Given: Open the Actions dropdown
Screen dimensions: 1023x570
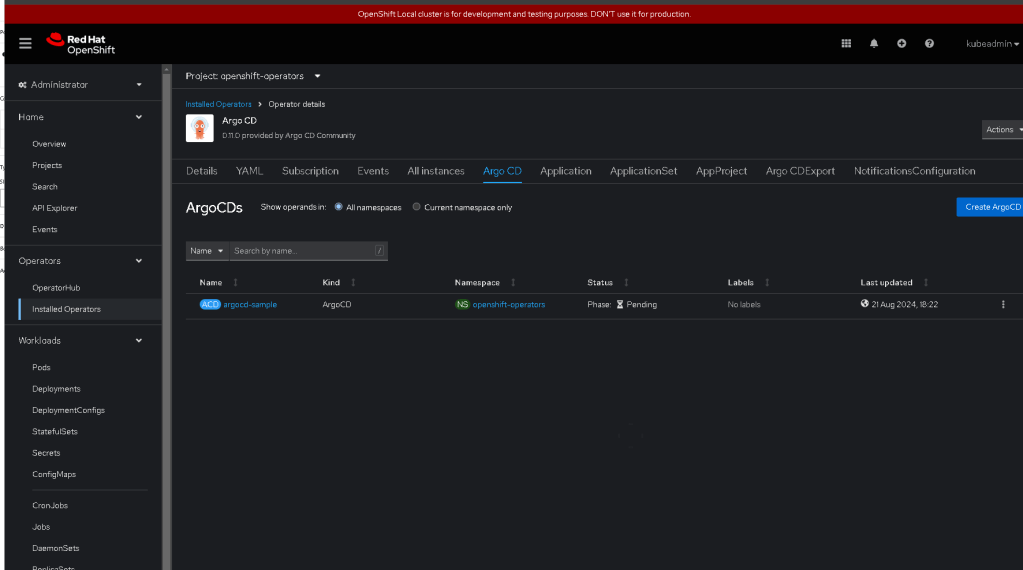Looking at the screenshot, I should click(1003, 130).
